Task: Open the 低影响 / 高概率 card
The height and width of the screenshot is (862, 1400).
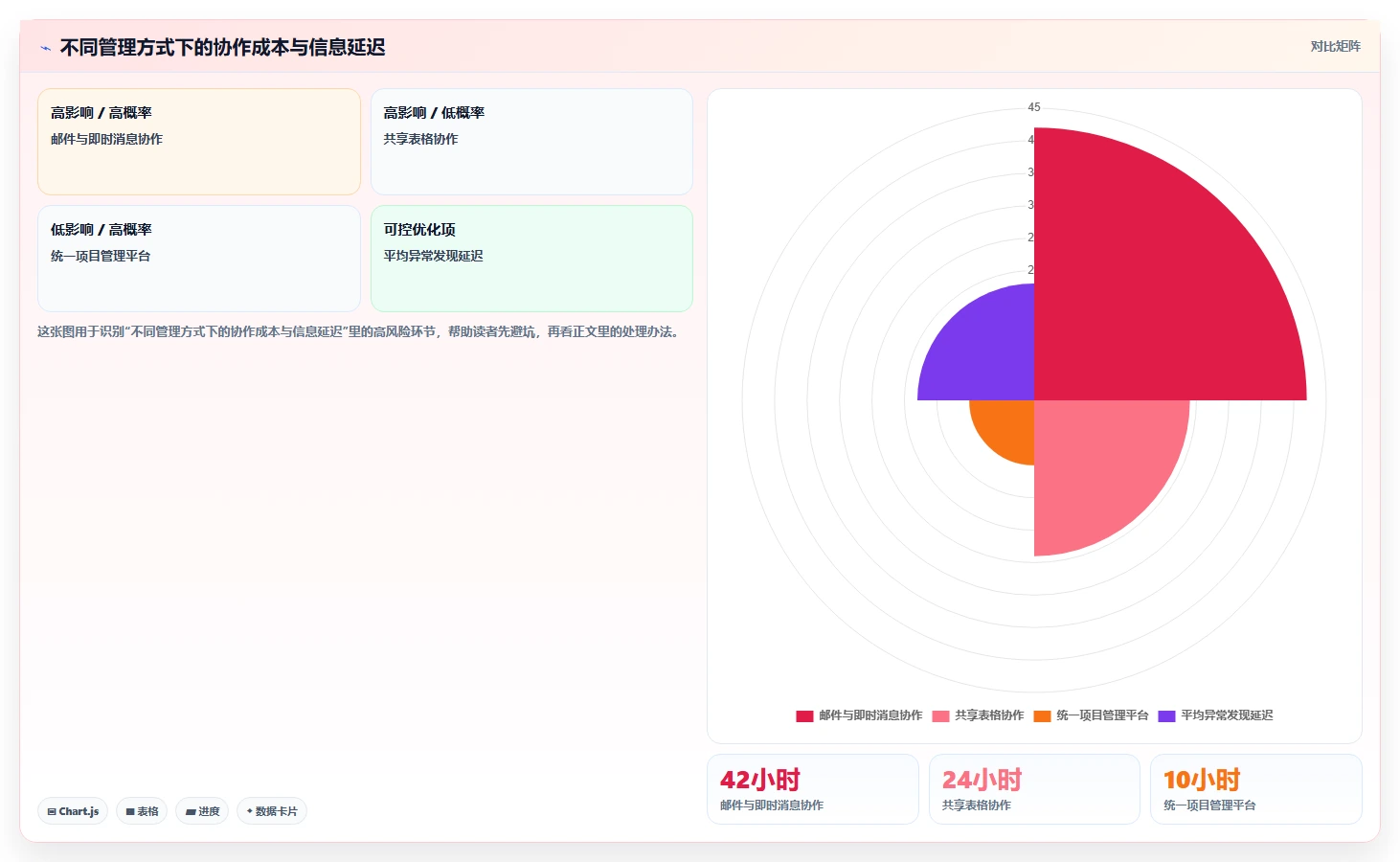Action: coord(199,259)
